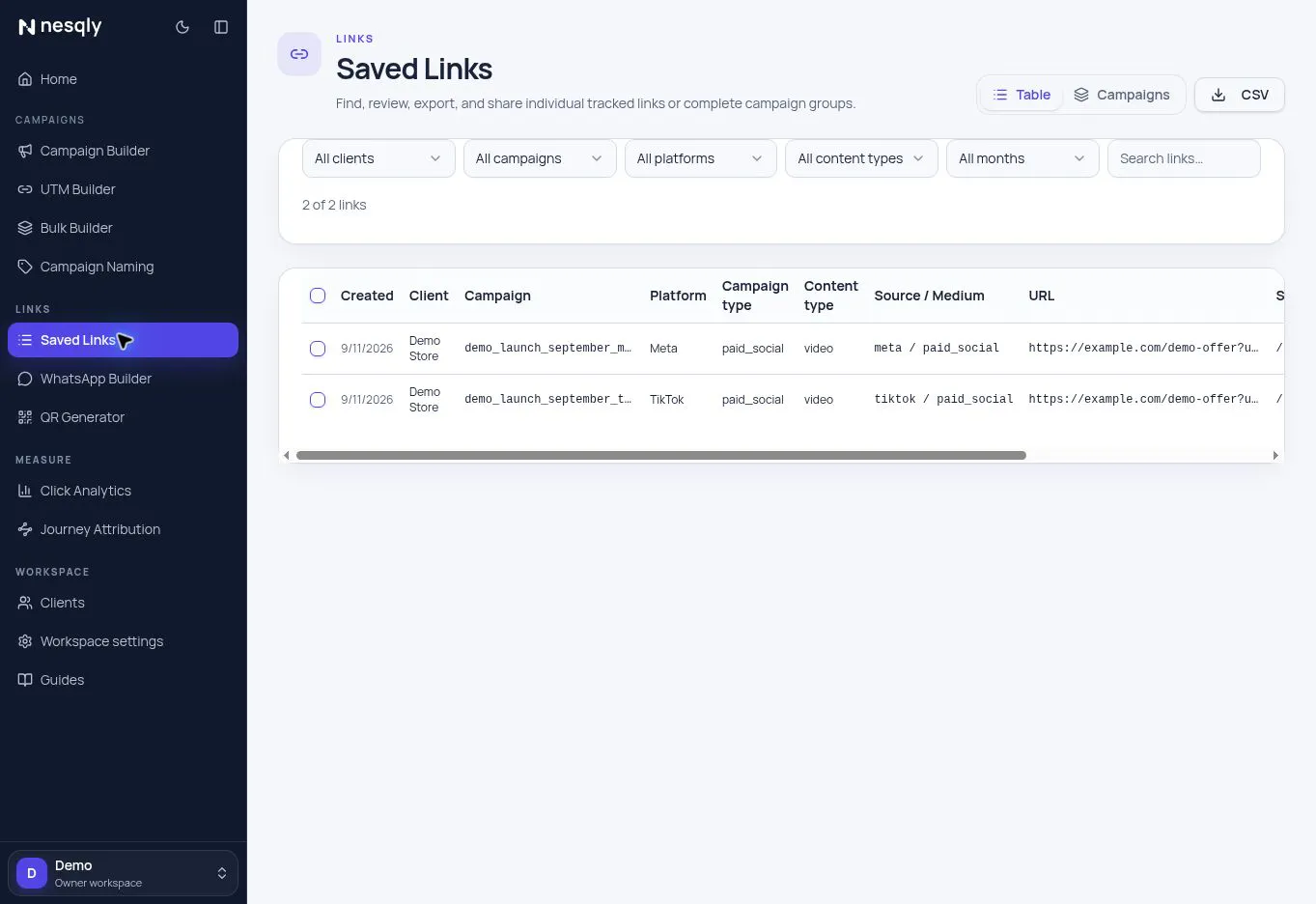Click the Workspace settings gear icon

[x=25, y=641]
